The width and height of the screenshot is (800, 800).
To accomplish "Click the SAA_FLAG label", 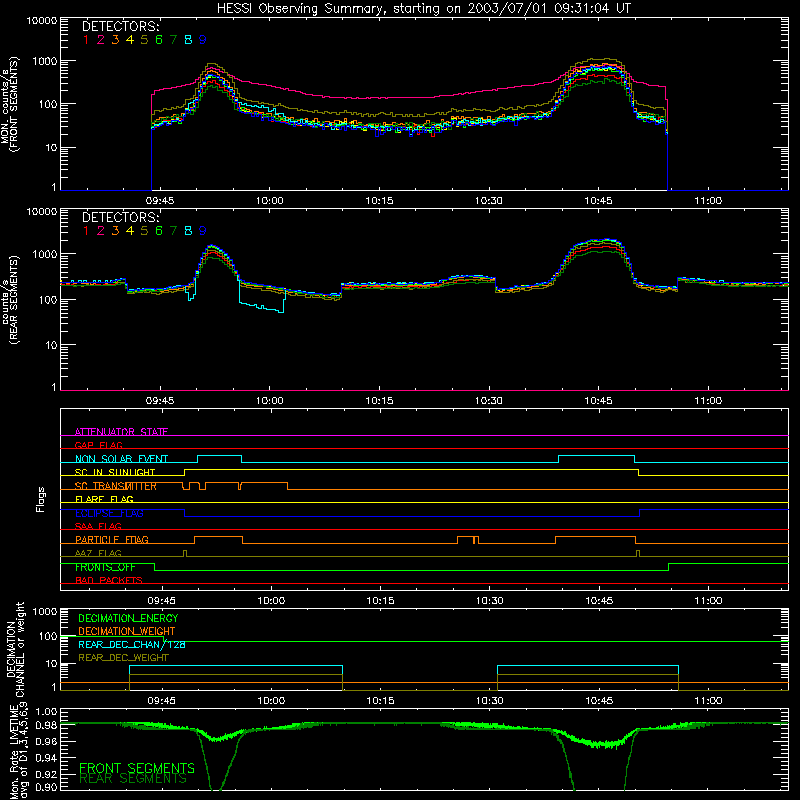I will 98,526.
